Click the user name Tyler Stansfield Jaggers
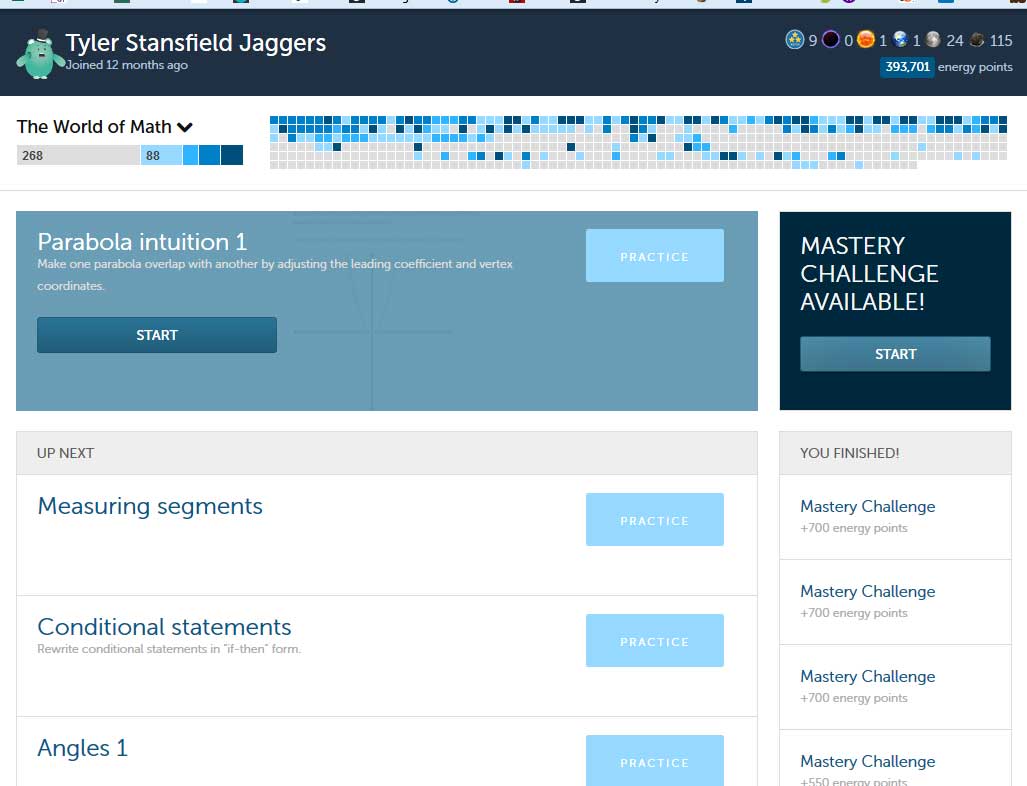This screenshot has height=786, width=1027. [196, 43]
